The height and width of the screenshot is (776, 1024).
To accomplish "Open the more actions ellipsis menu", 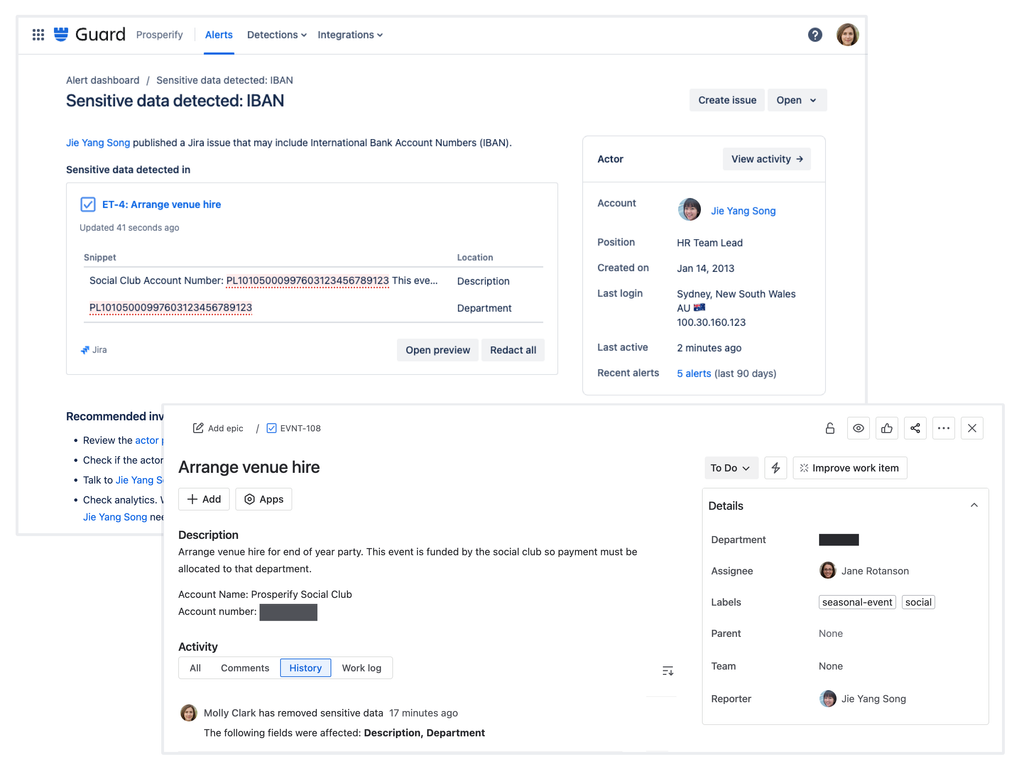I will tap(944, 428).
